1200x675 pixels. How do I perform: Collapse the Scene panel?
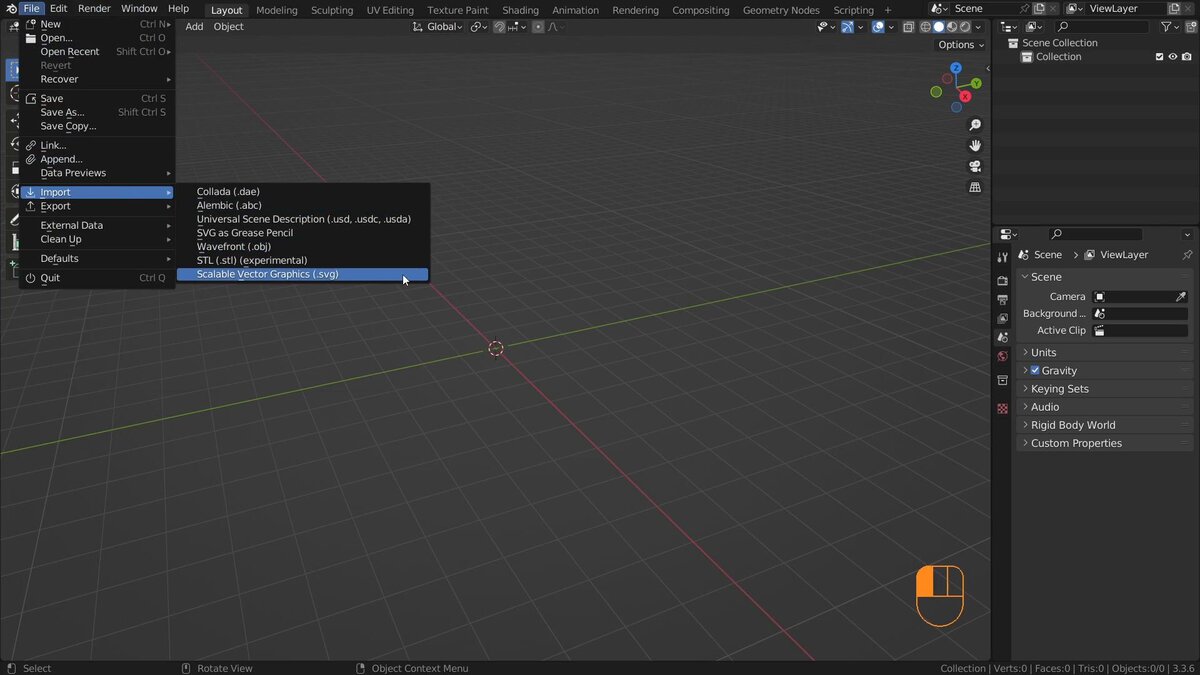click(x=1105, y=277)
